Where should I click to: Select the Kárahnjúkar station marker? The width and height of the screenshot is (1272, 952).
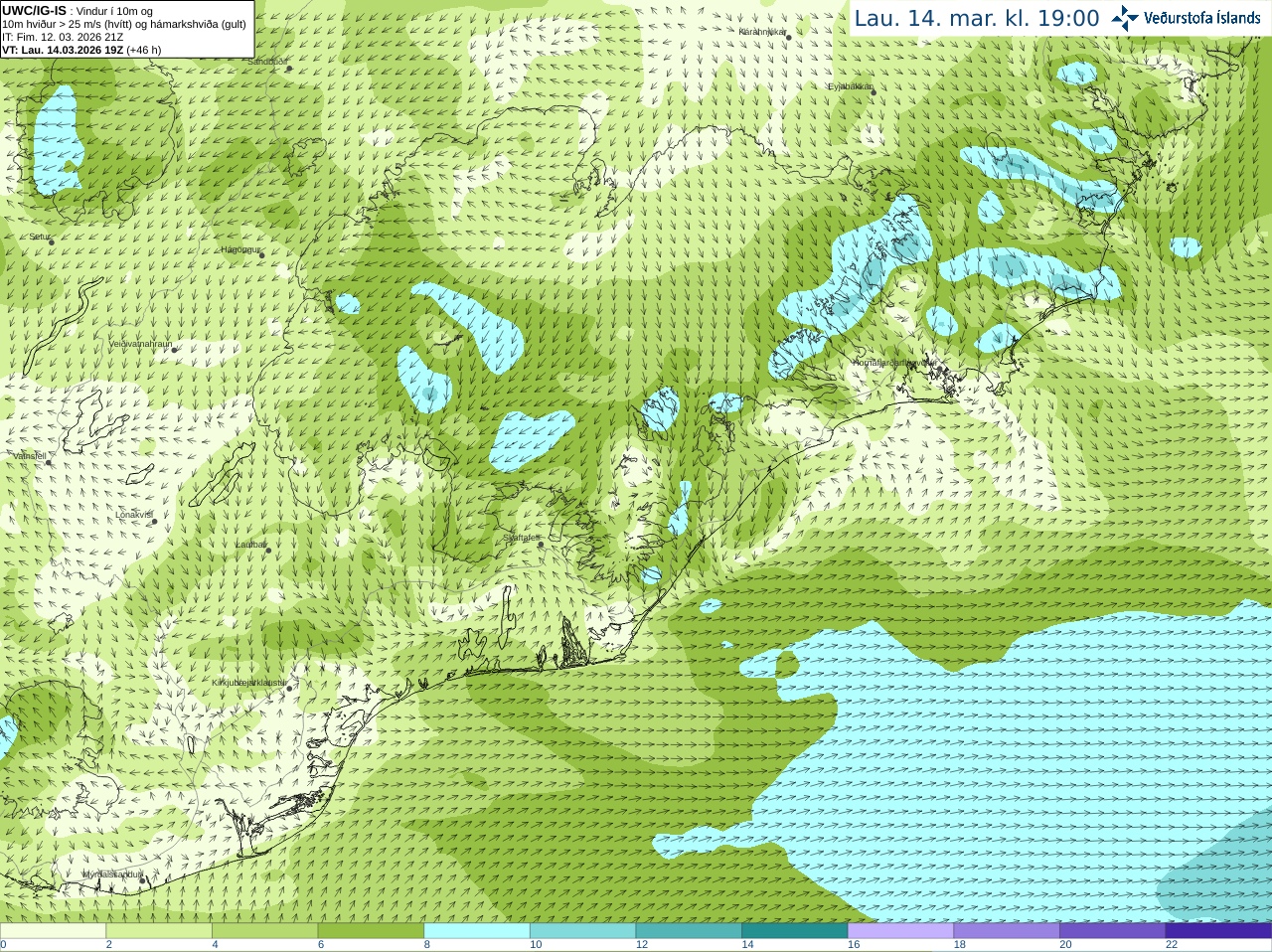coord(789,37)
